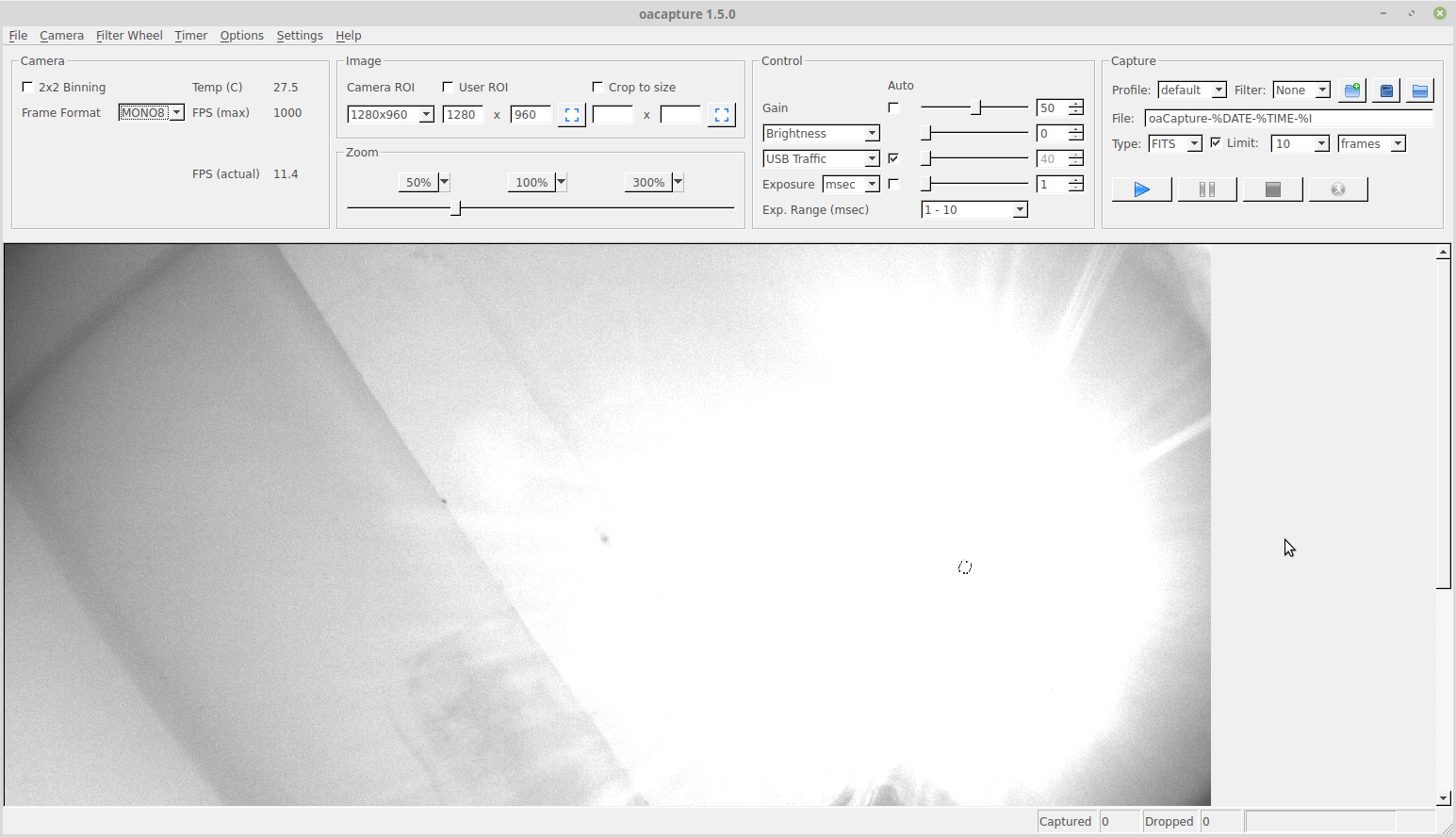Click the Brightness slider handle

pos(927,133)
